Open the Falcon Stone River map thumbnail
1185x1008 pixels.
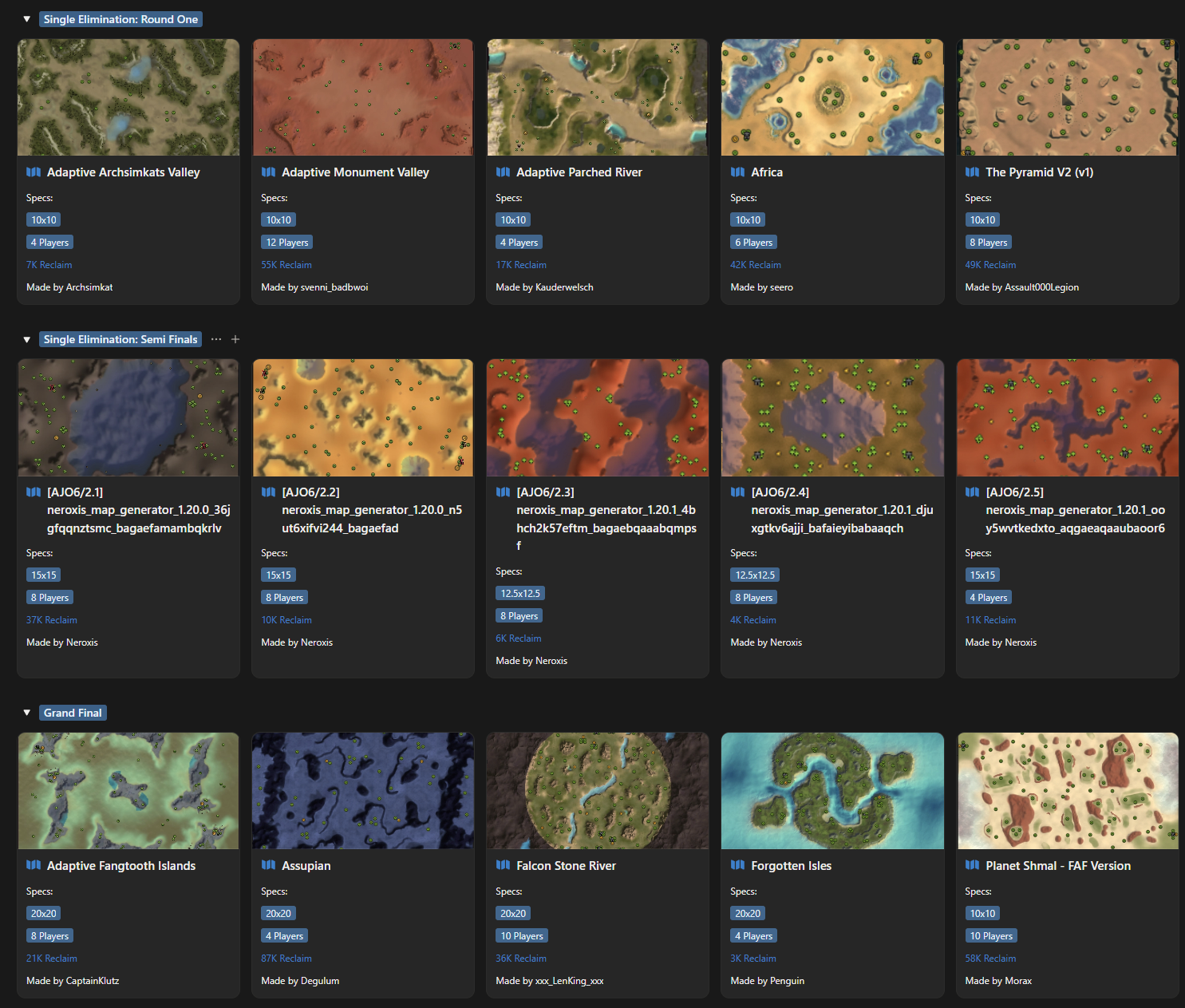[x=598, y=791]
